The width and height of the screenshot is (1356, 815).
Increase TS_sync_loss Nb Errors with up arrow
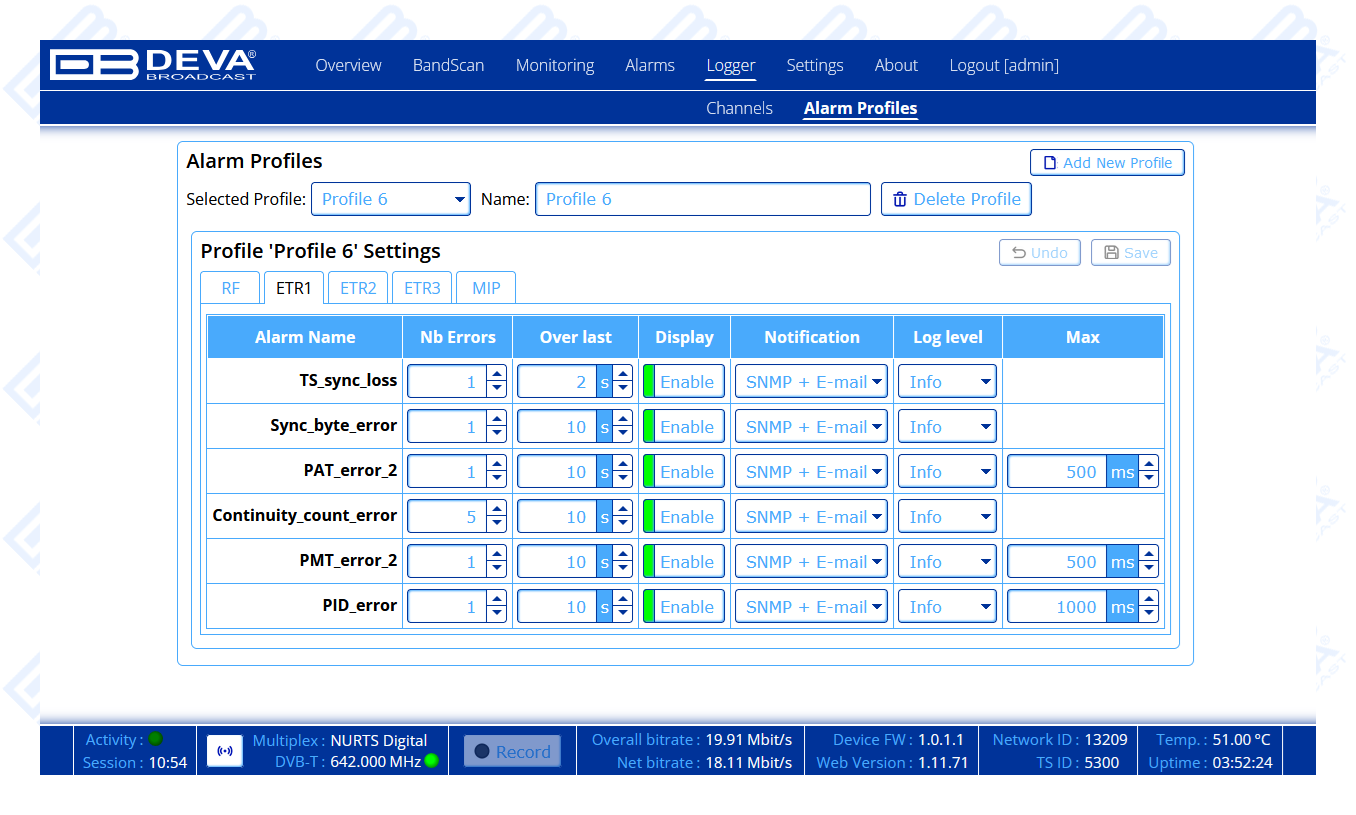[x=496, y=374]
